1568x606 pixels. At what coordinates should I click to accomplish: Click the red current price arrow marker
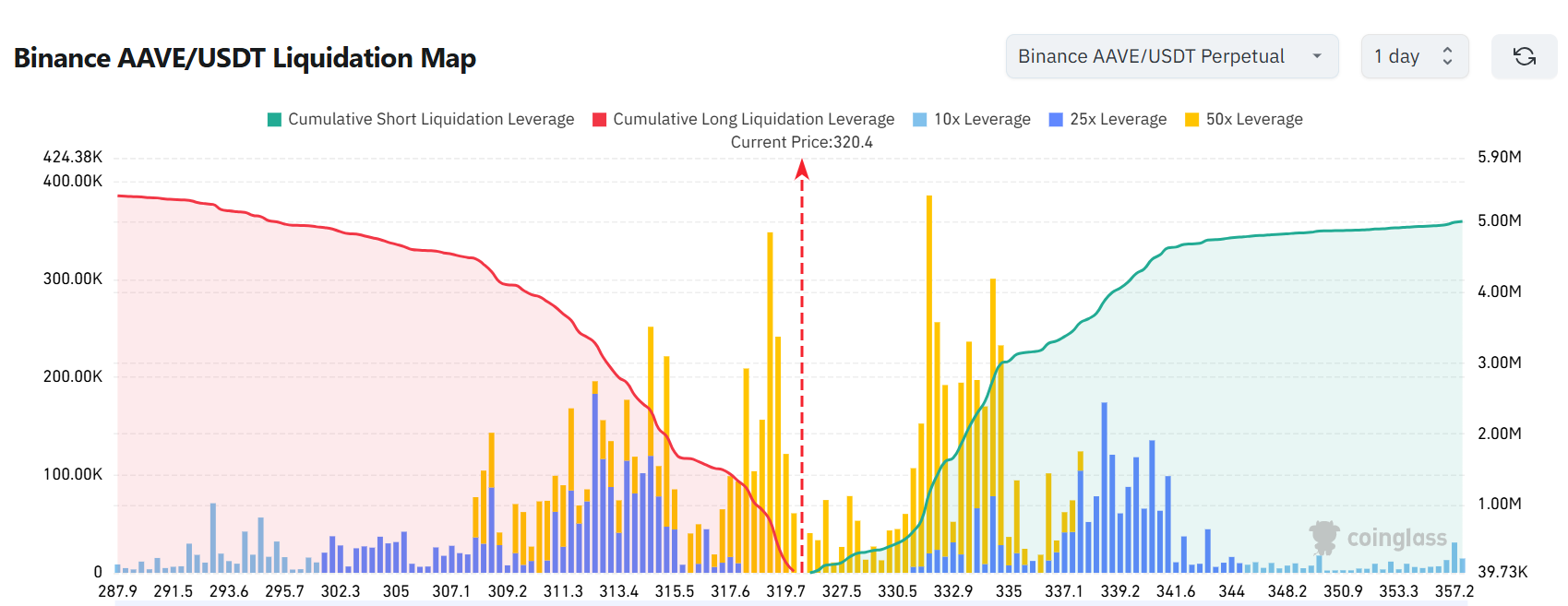pos(802,169)
